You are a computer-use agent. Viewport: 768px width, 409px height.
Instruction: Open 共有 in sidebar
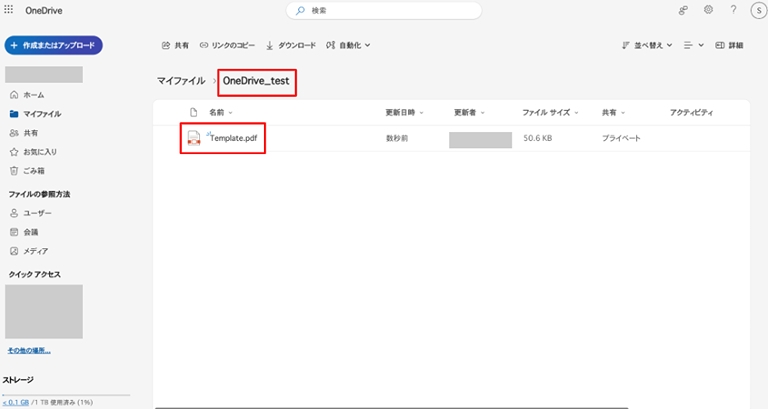coord(30,133)
